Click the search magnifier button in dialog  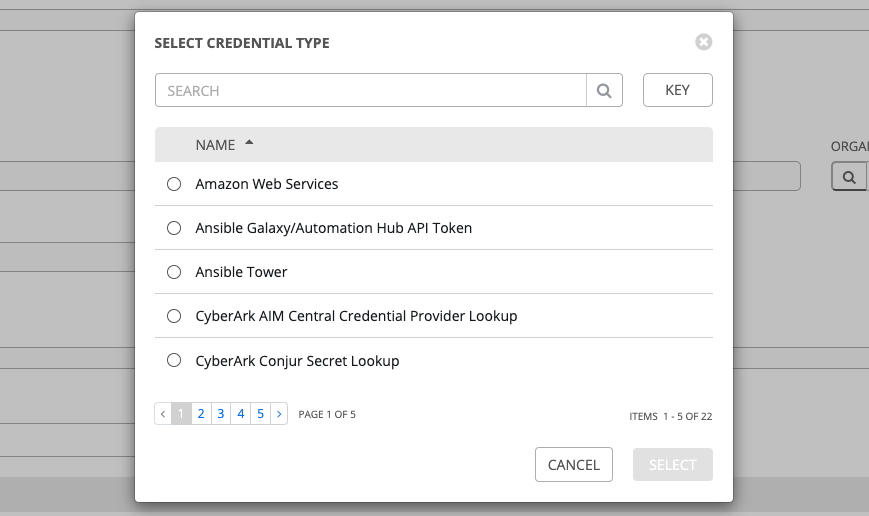pos(604,90)
